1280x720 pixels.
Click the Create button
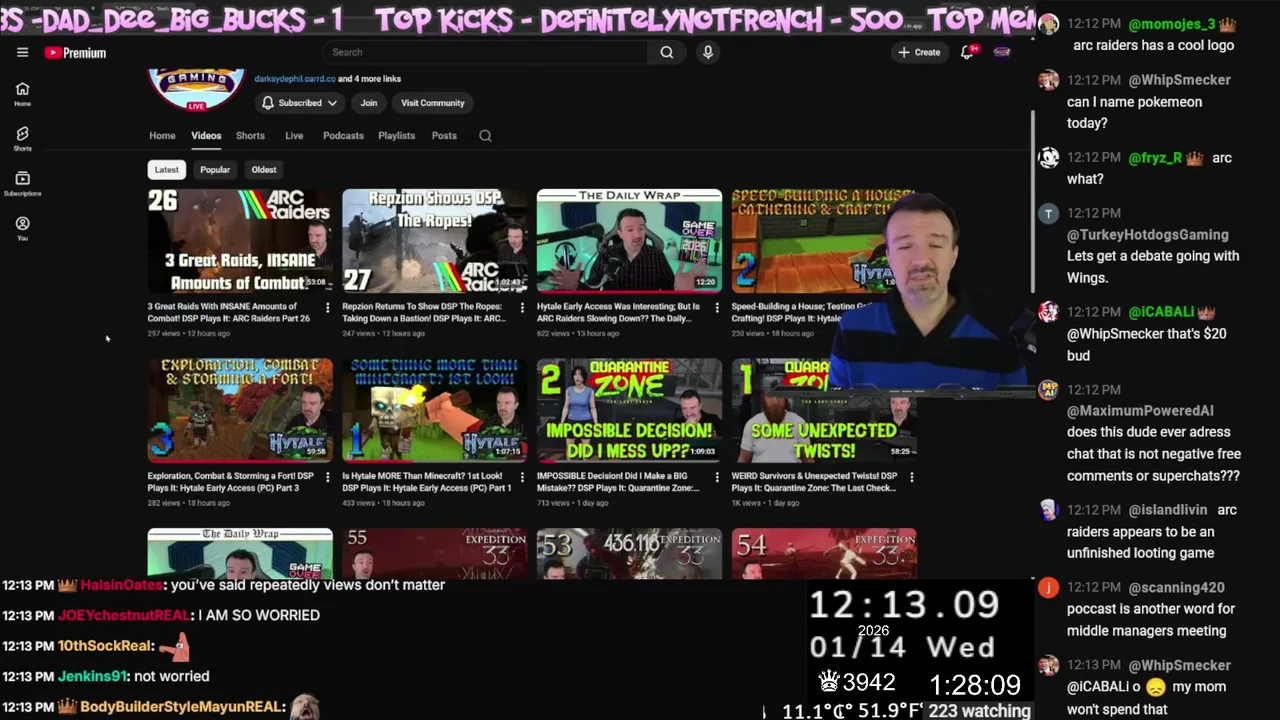click(x=919, y=52)
